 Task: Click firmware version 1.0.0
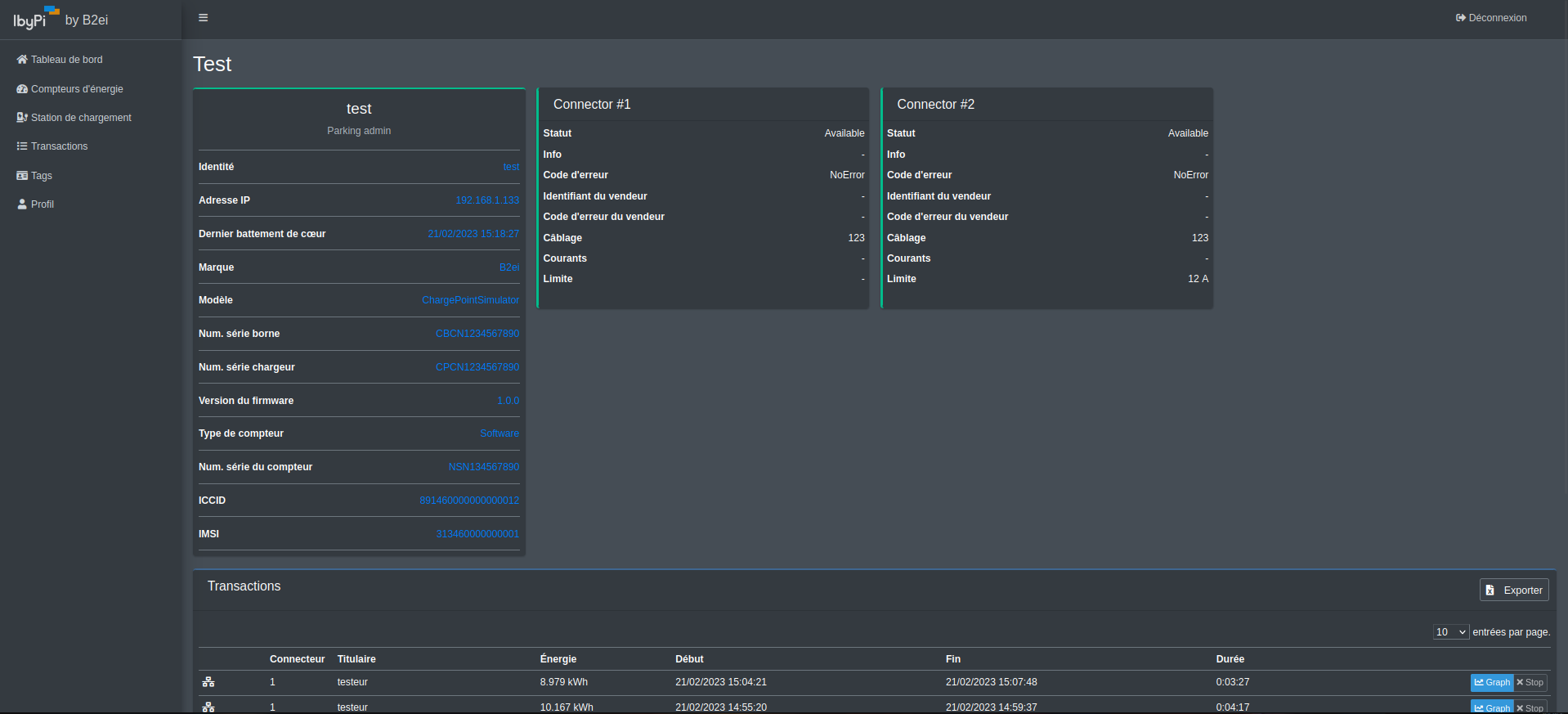click(x=508, y=401)
